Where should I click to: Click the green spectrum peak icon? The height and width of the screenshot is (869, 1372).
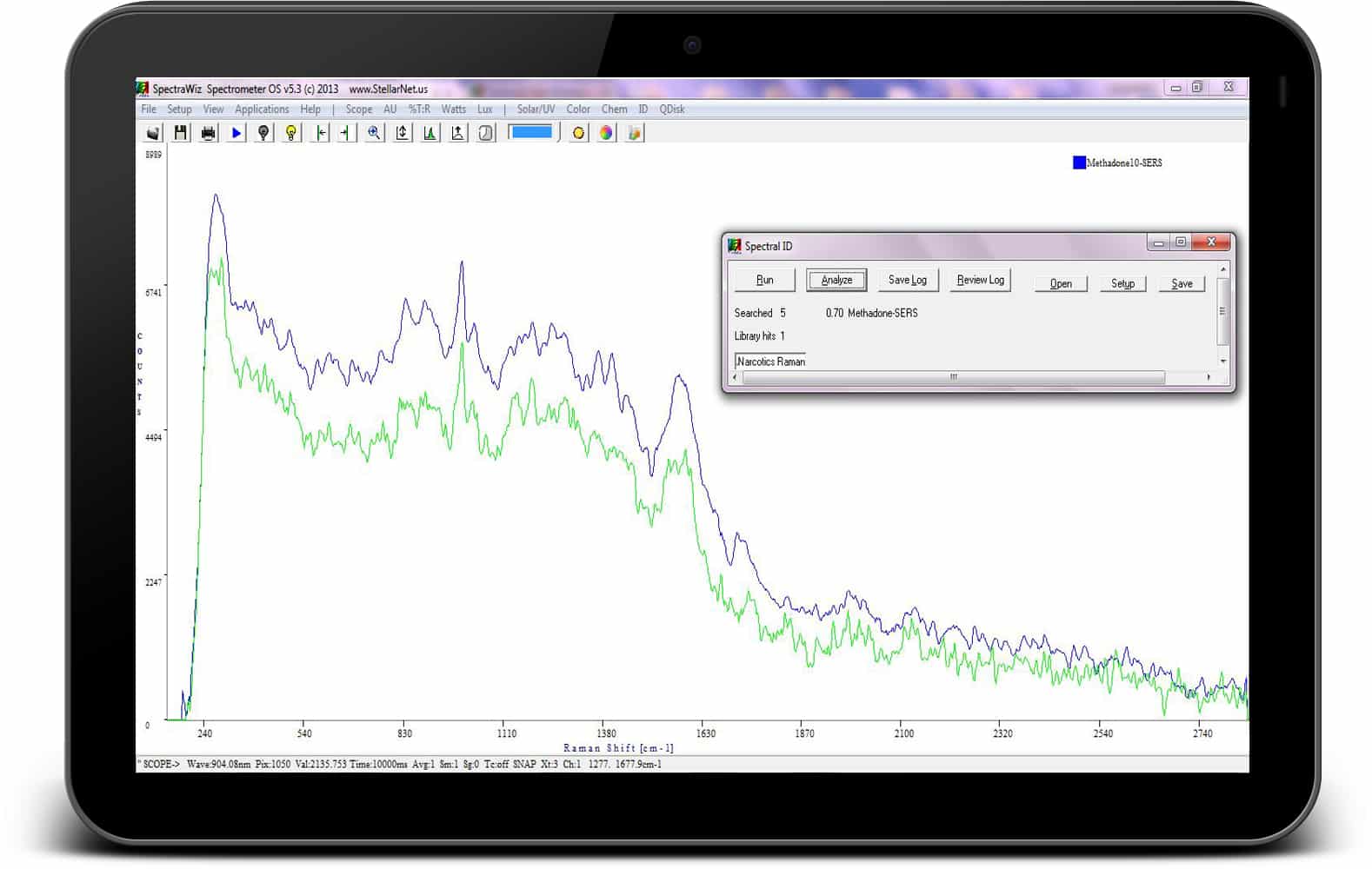430,133
